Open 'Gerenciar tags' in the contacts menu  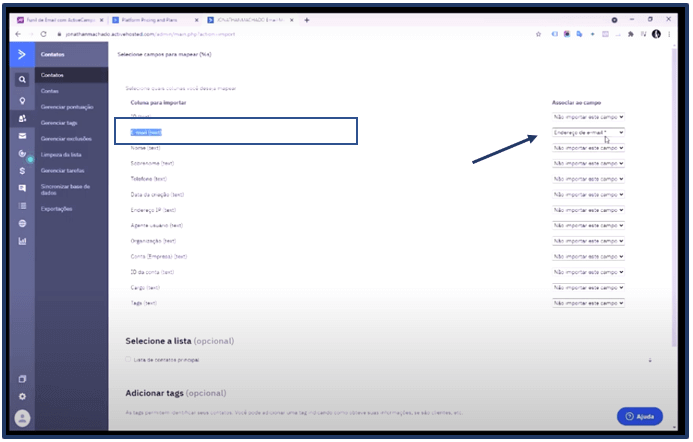(60, 122)
